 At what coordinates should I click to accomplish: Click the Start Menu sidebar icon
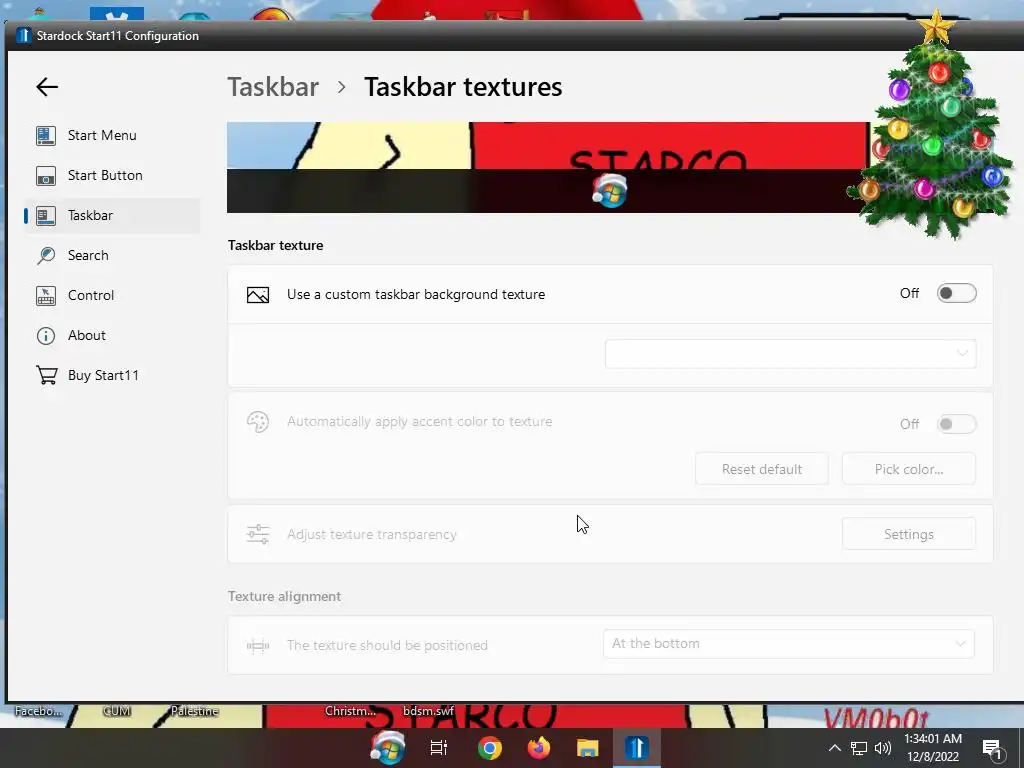pyautogui.click(x=46, y=135)
